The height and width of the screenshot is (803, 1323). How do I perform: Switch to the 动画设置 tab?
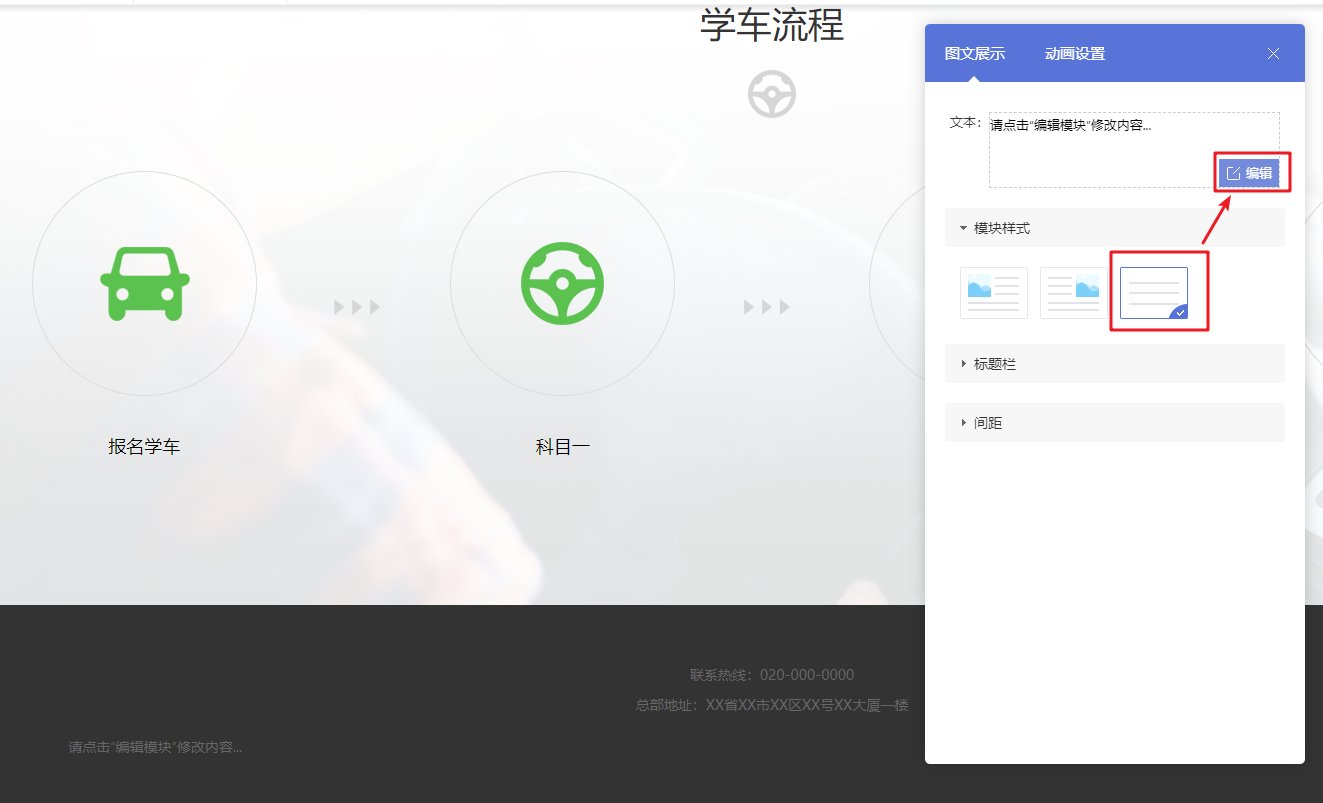(x=1075, y=54)
